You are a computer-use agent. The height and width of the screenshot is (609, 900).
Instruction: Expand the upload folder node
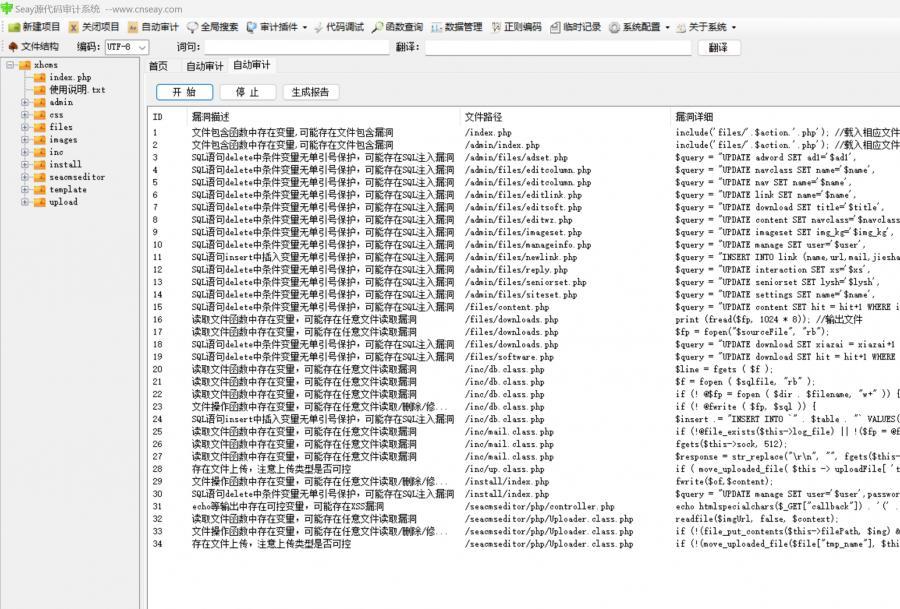click(25, 202)
